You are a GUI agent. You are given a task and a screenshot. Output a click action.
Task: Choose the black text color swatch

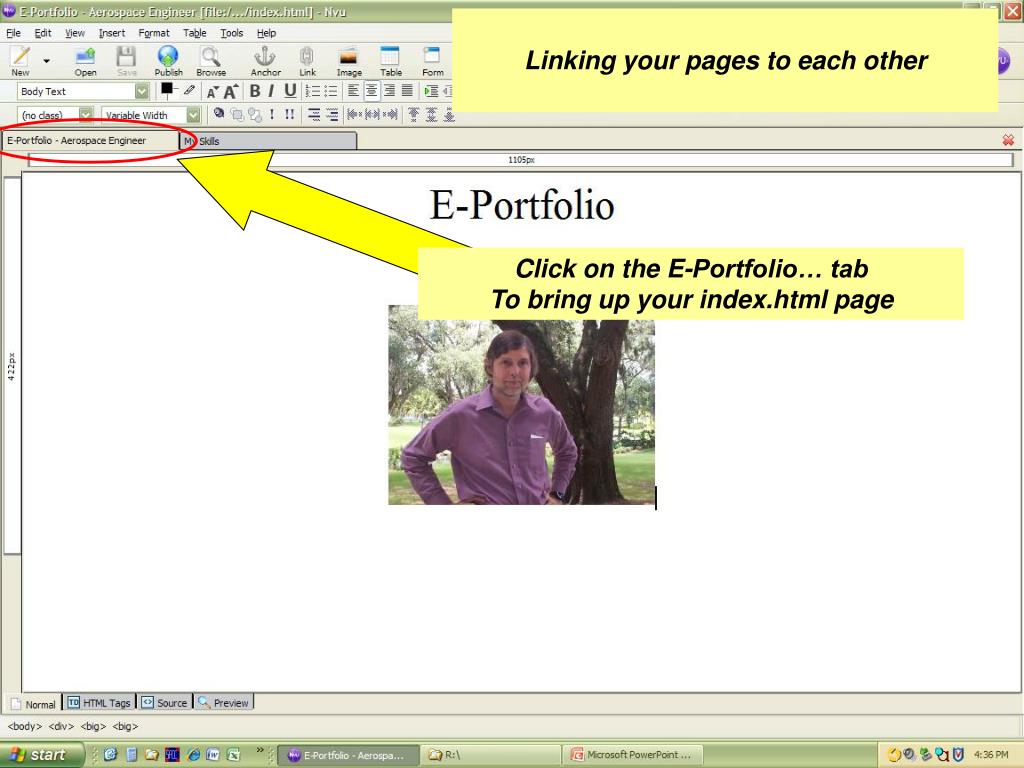click(167, 89)
